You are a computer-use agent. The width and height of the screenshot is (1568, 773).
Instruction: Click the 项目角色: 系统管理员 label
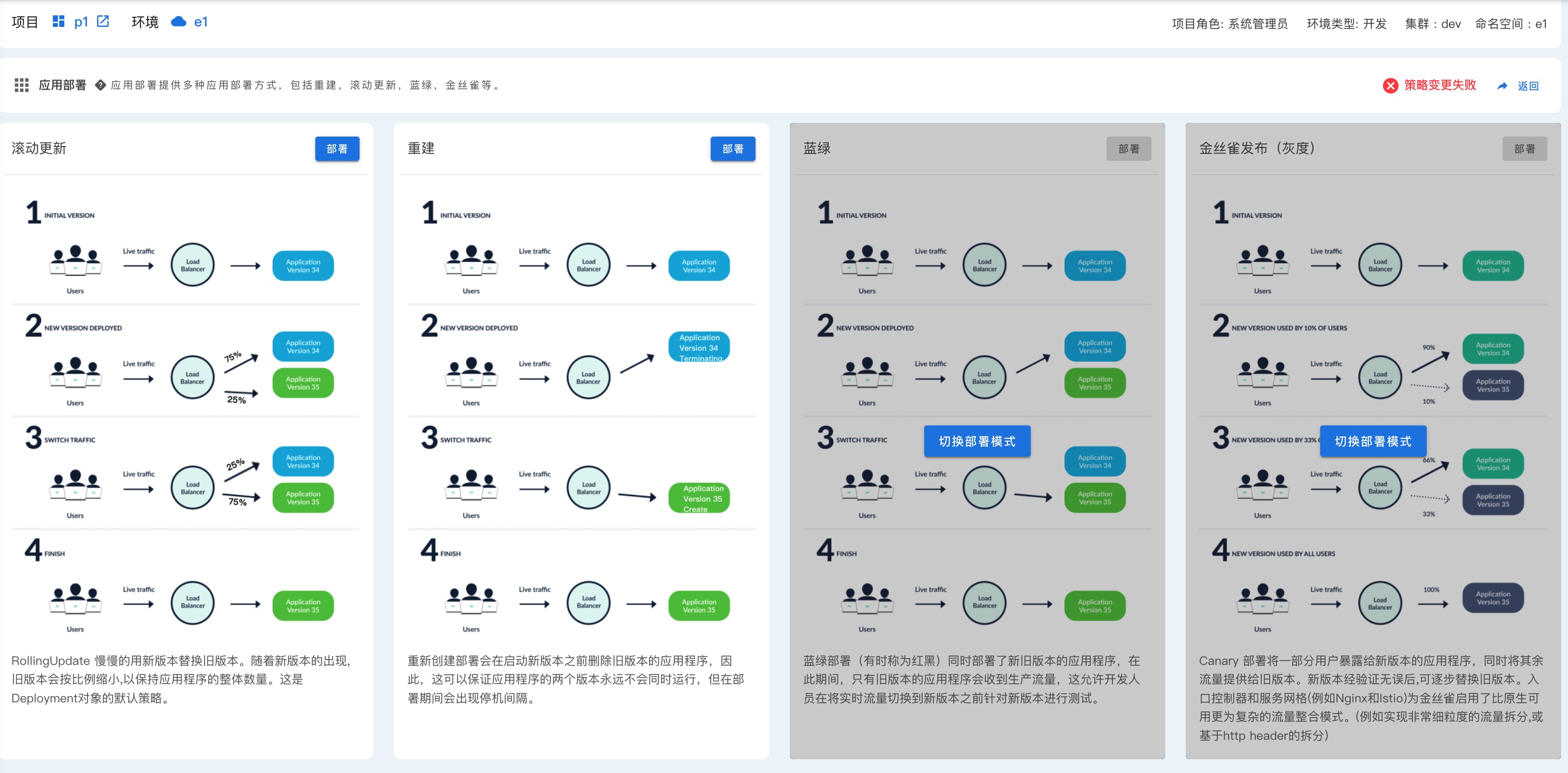click(x=1230, y=24)
